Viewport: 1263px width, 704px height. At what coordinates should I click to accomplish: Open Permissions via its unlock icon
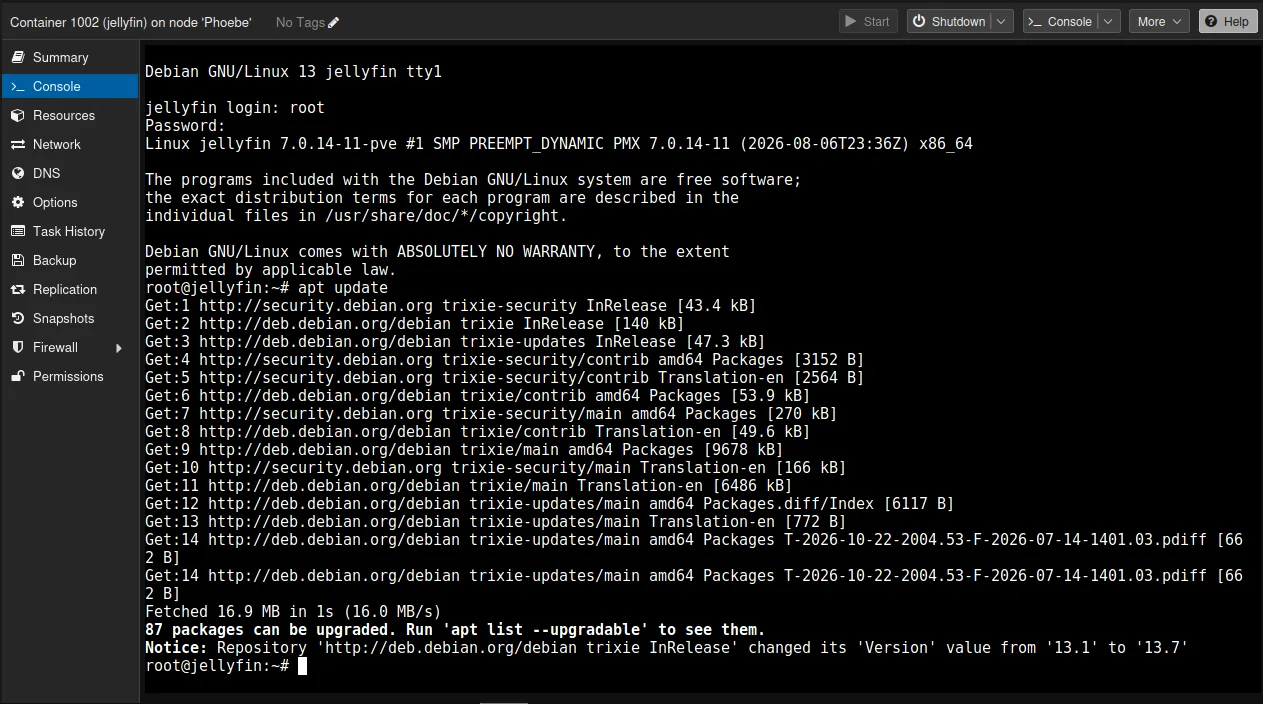(17, 376)
